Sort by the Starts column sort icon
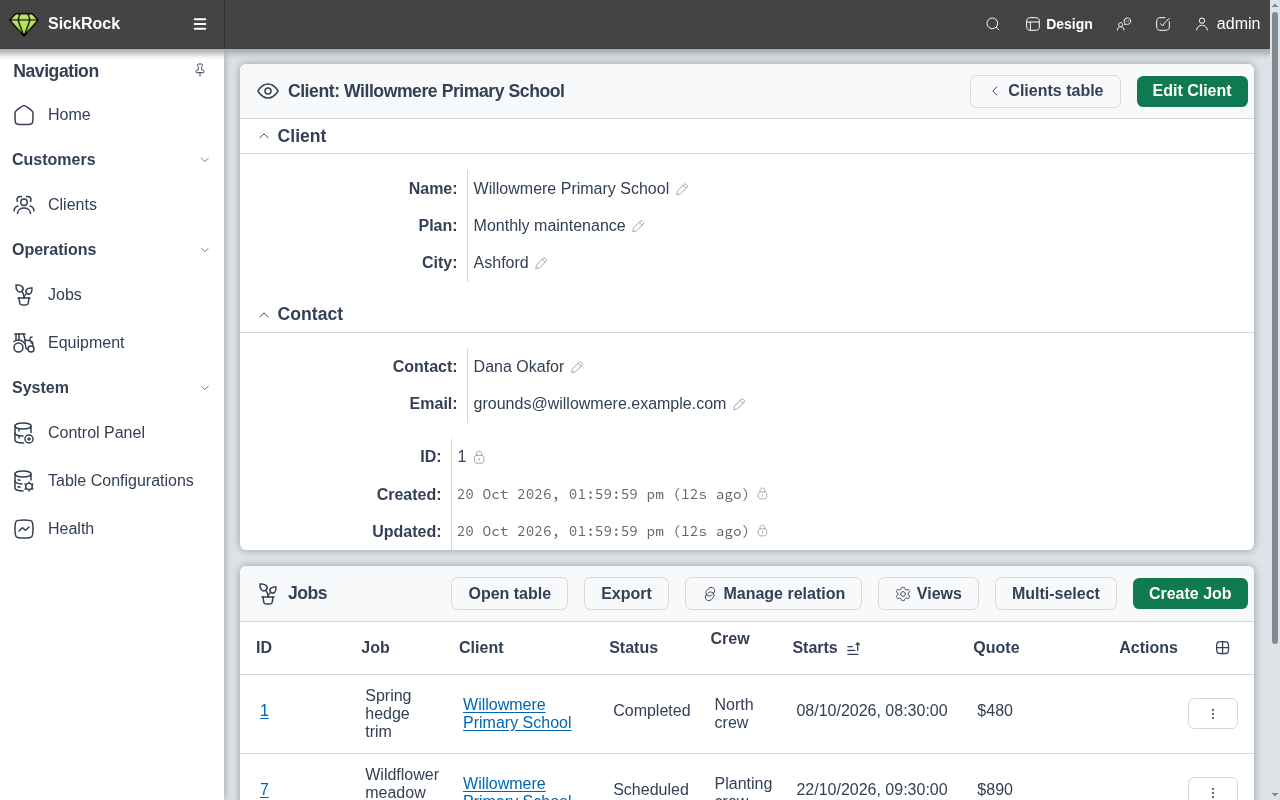 click(x=853, y=648)
